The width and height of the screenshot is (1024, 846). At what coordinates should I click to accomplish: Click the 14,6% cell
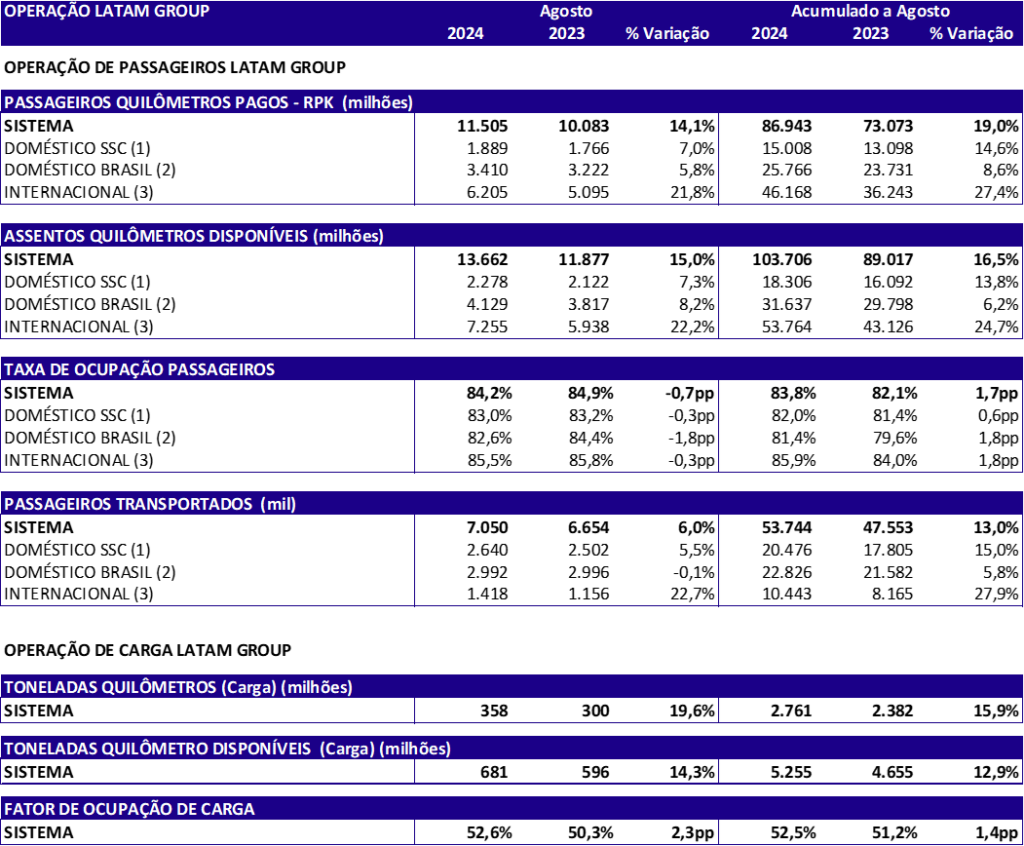pos(996,148)
